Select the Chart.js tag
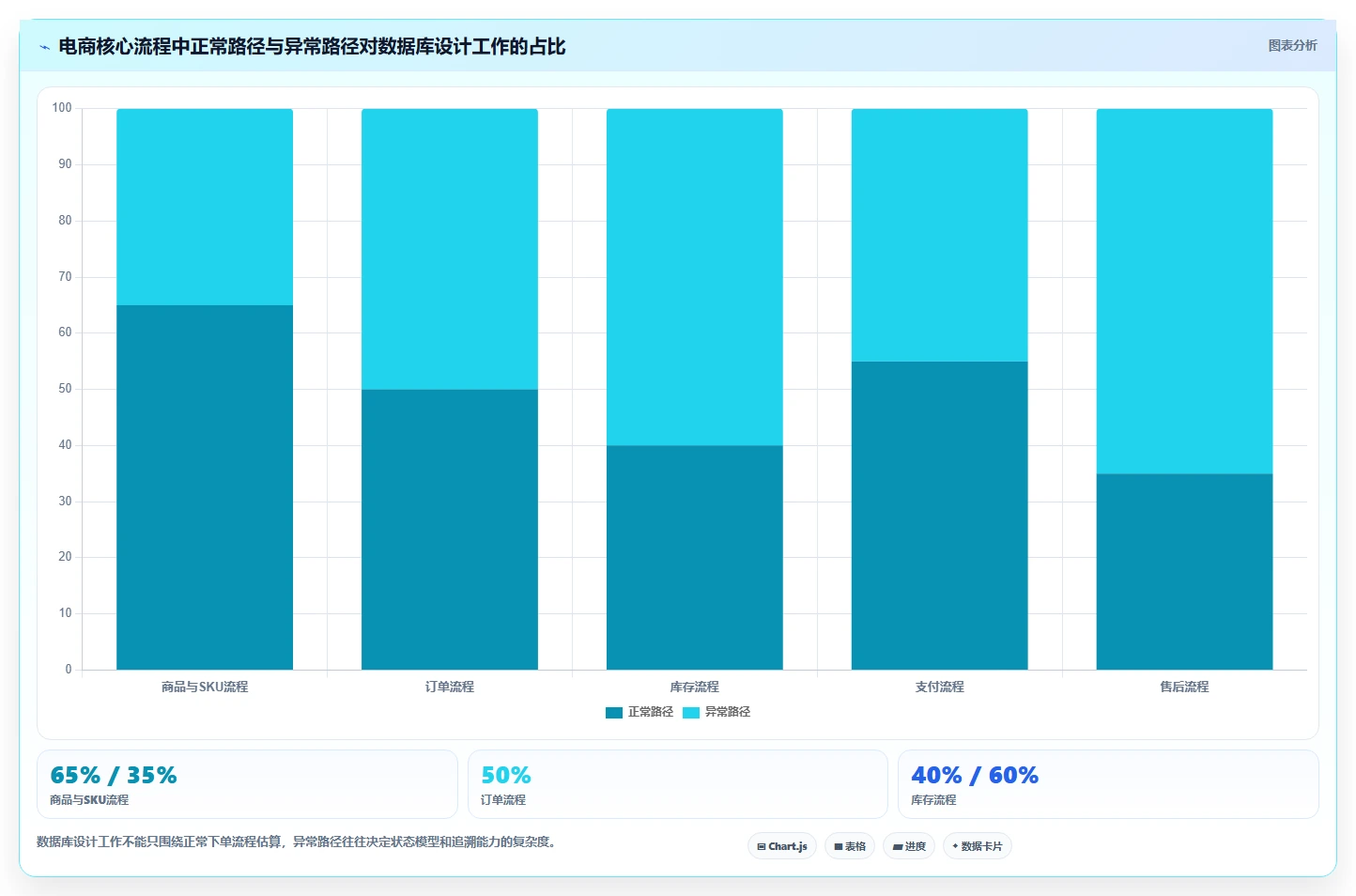1356x896 pixels. (782, 846)
